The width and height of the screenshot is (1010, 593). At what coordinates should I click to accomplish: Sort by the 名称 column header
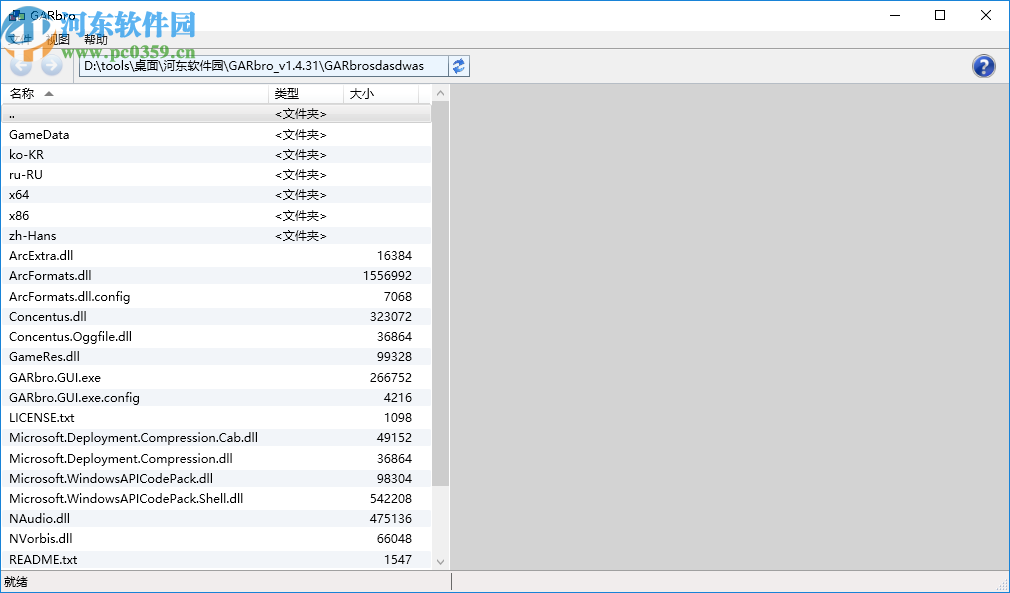tap(135, 94)
